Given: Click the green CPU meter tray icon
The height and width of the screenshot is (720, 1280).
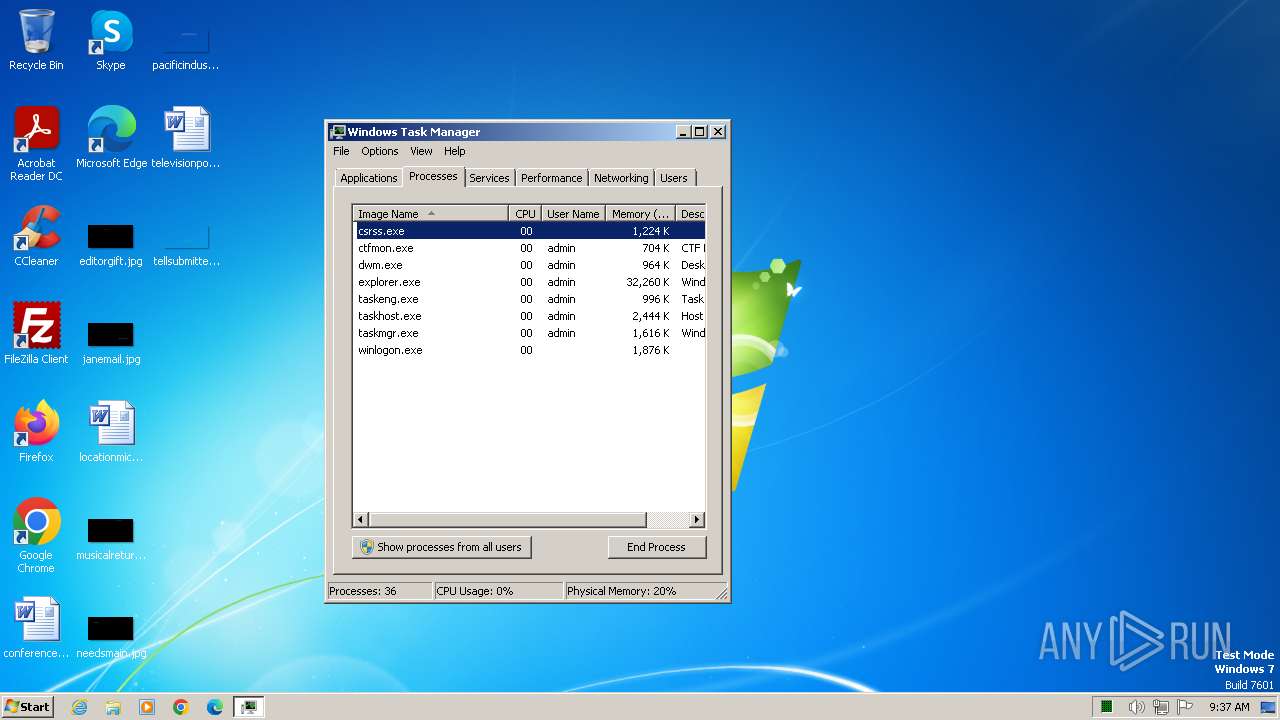Looking at the screenshot, I should point(1107,707).
